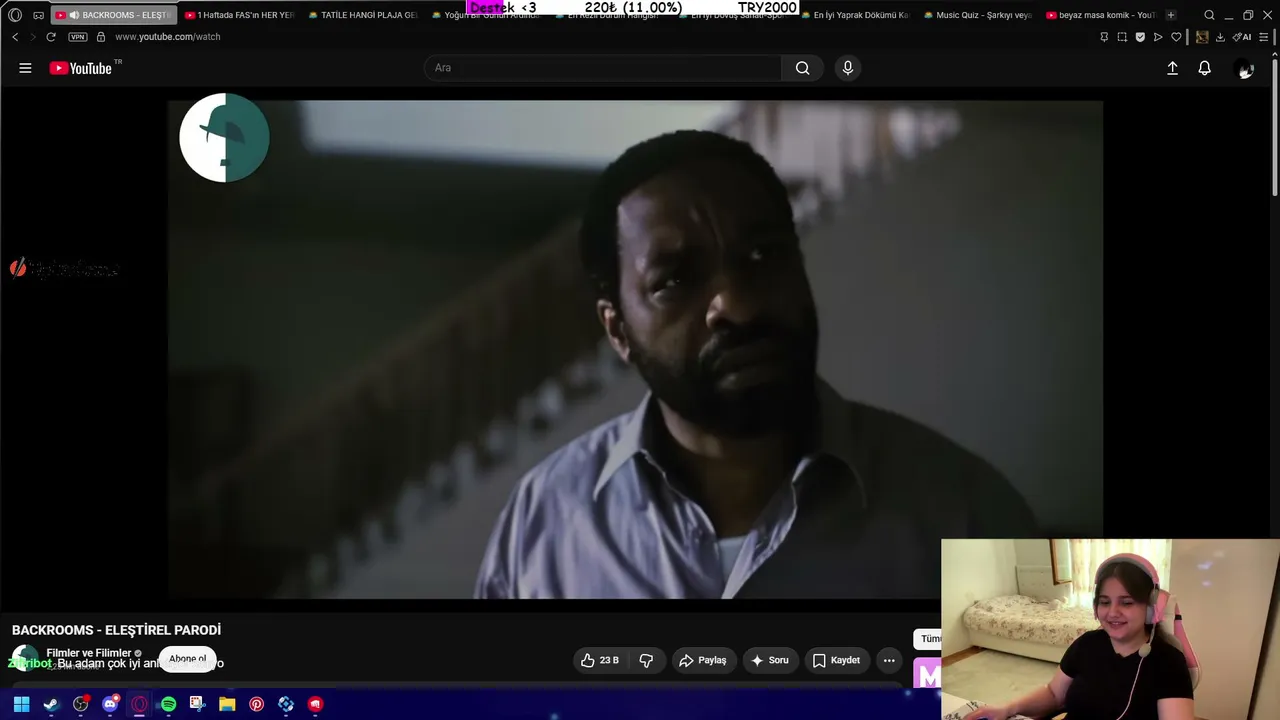Switch to 'Music Quiz - Şarkıyı' tab
Image resolution: width=1280 pixels, height=720 pixels.
(x=979, y=15)
